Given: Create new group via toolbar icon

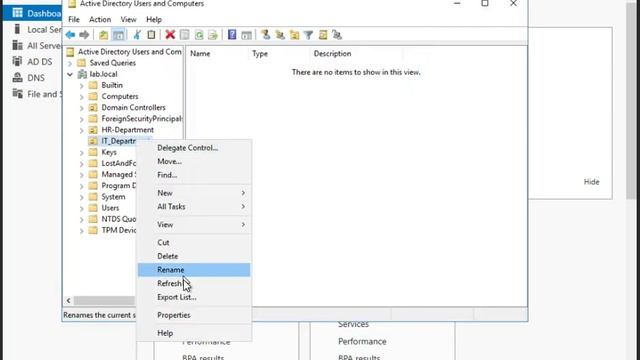Looking at the screenshot, I should [x=280, y=35].
